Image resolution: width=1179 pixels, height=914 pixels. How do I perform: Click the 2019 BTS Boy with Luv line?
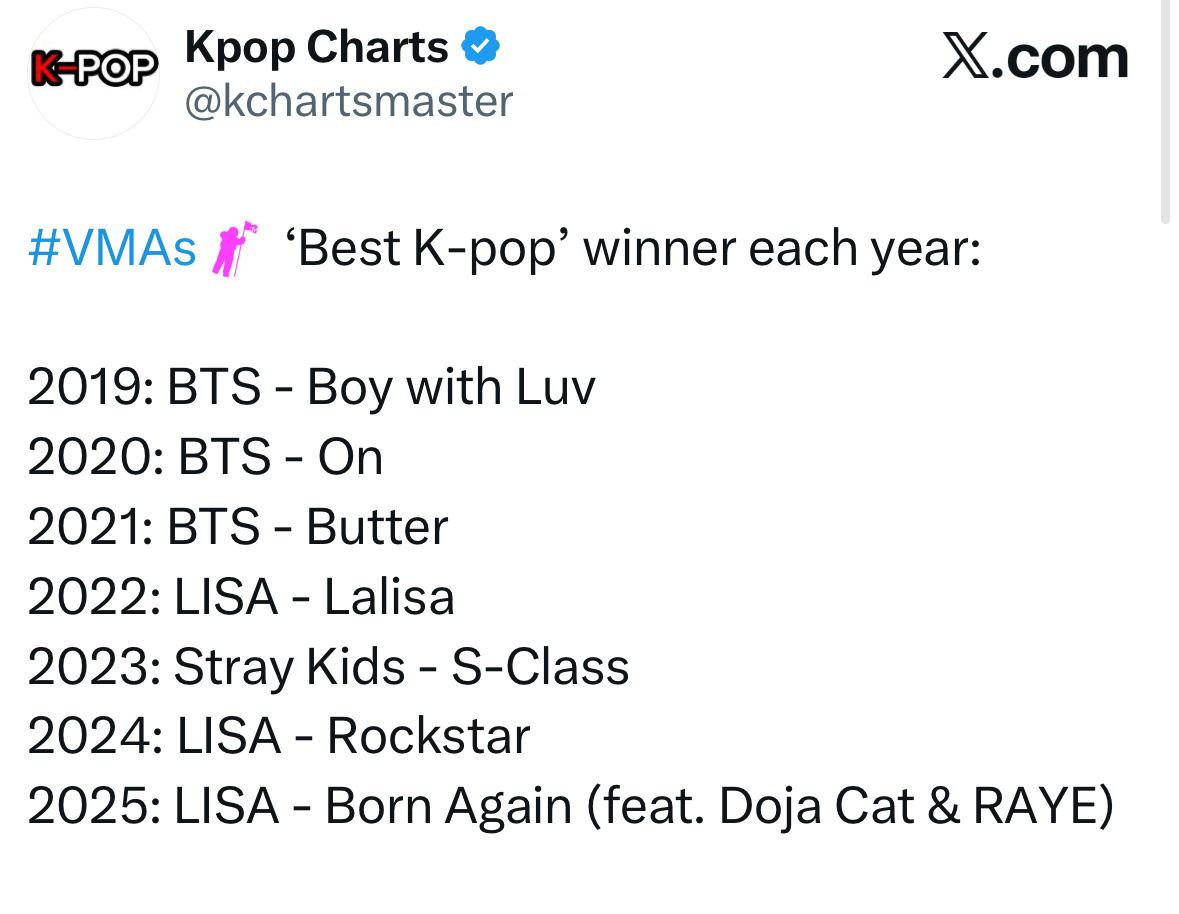[x=311, y=389]
